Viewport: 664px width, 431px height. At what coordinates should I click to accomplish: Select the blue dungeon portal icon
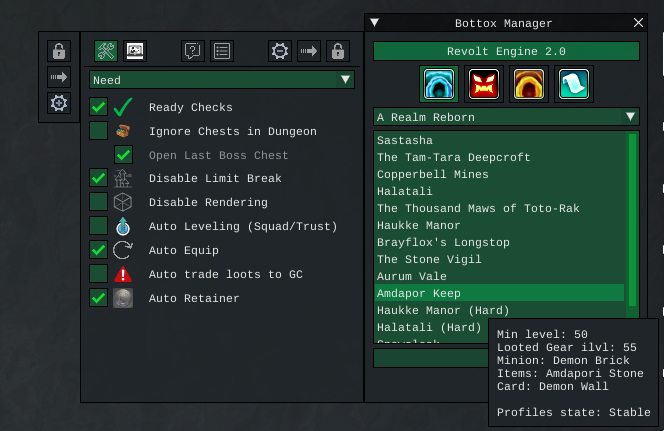coord(439,84)
